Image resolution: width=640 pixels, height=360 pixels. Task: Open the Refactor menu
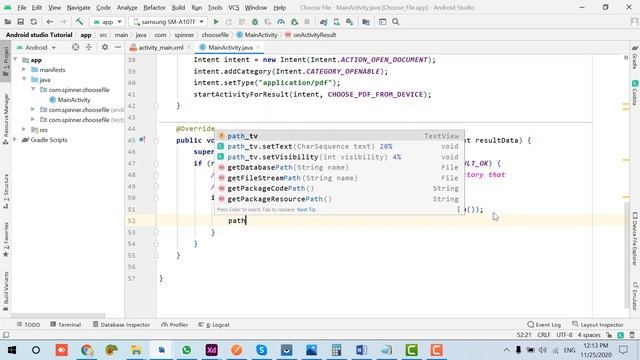[154, 8]
